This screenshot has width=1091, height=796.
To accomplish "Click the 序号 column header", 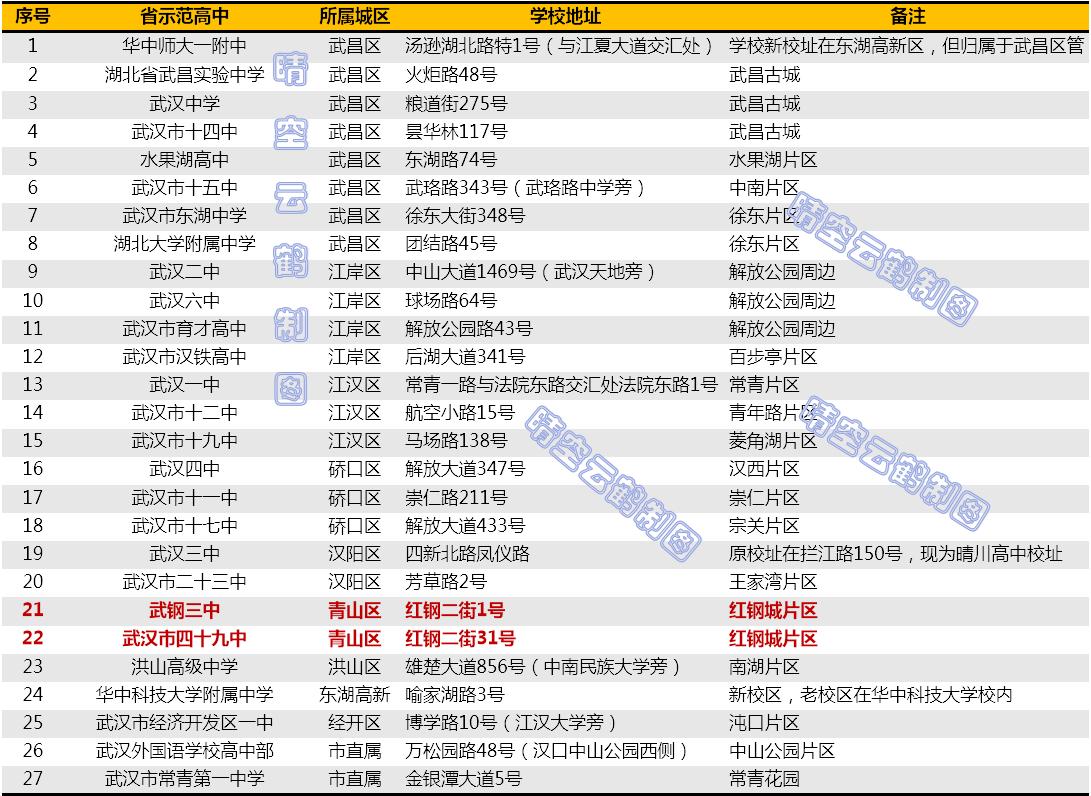I will 30,14.
